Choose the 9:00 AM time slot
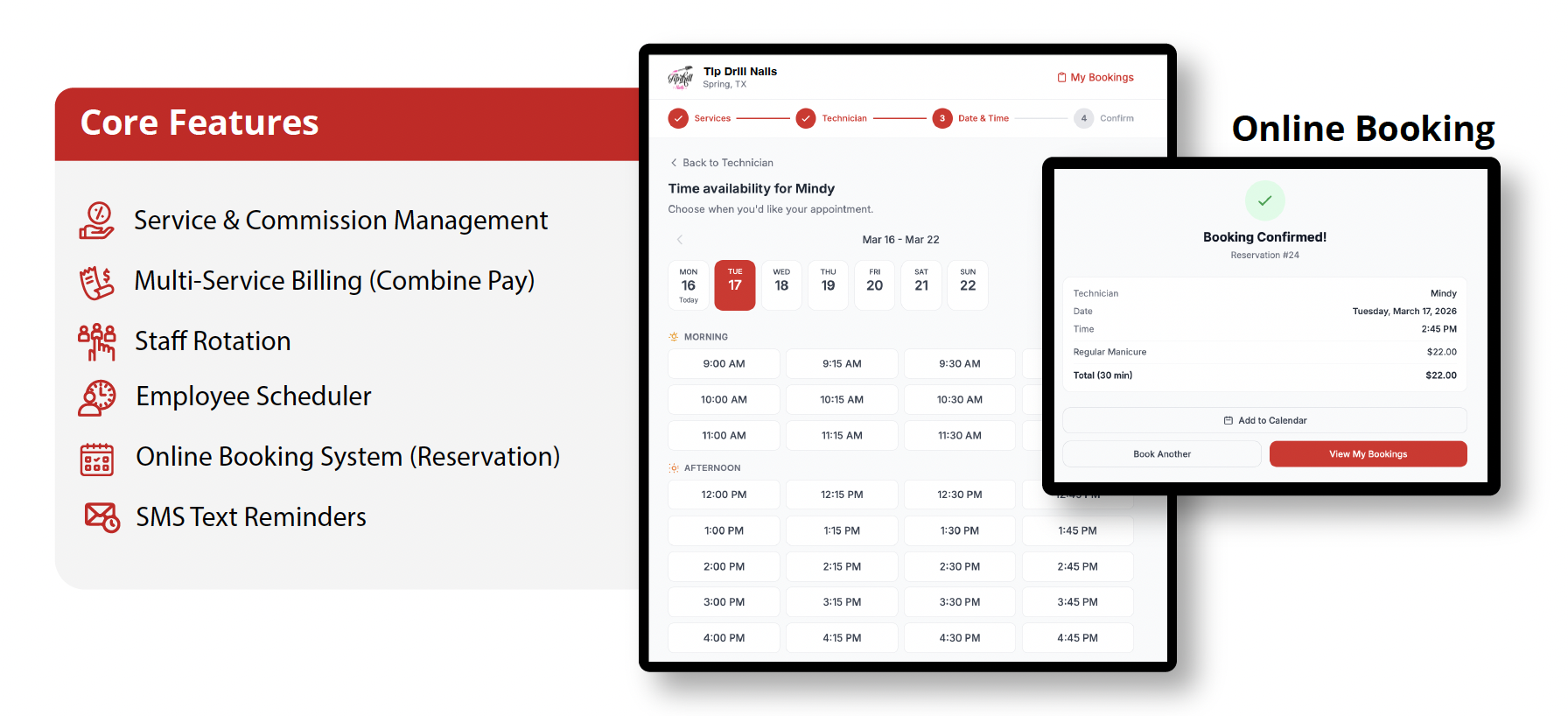This screenshot has height=716, width=1568. [724, 363]
